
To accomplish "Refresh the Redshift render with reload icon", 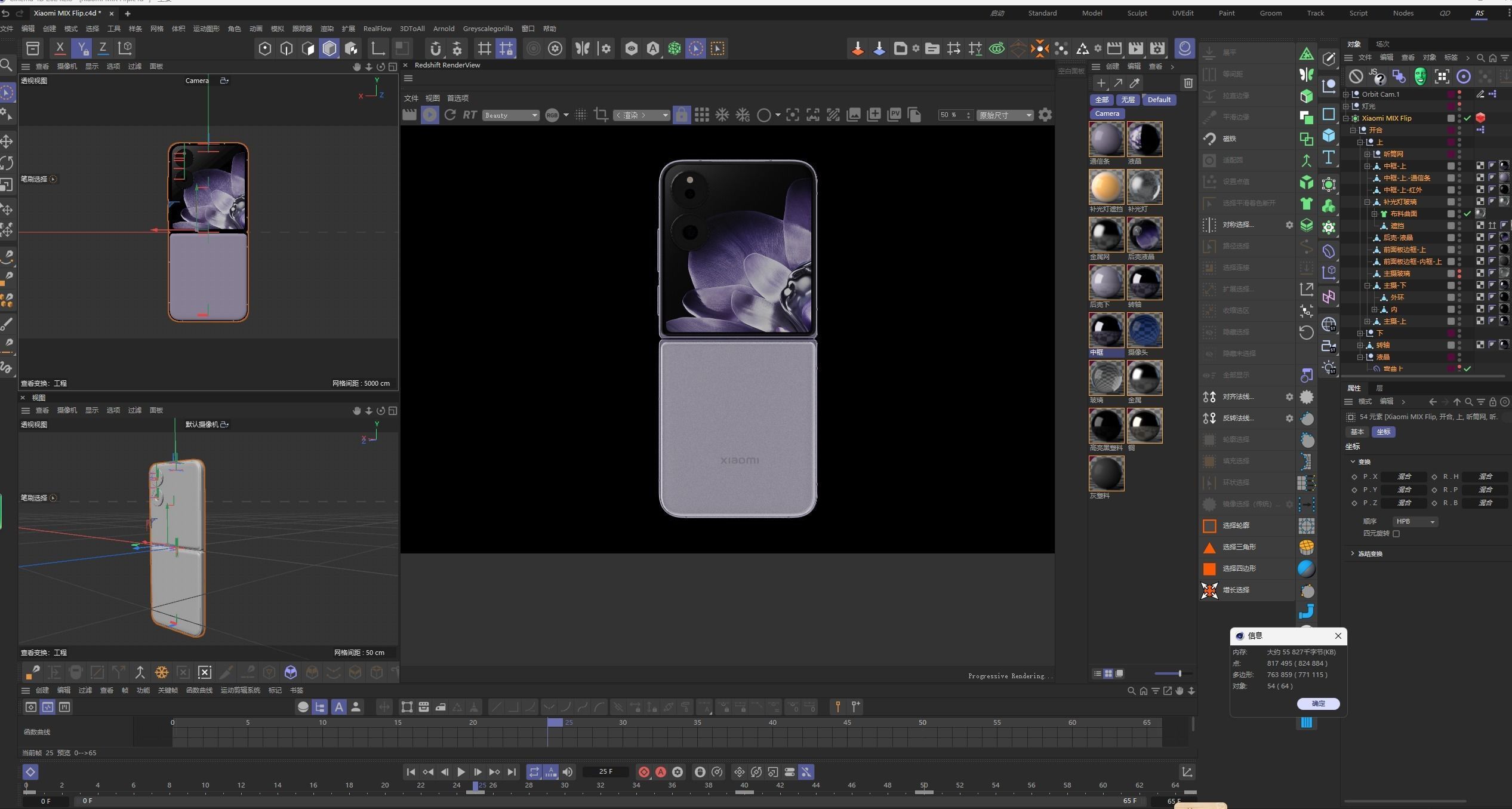I will pos(450,115).
